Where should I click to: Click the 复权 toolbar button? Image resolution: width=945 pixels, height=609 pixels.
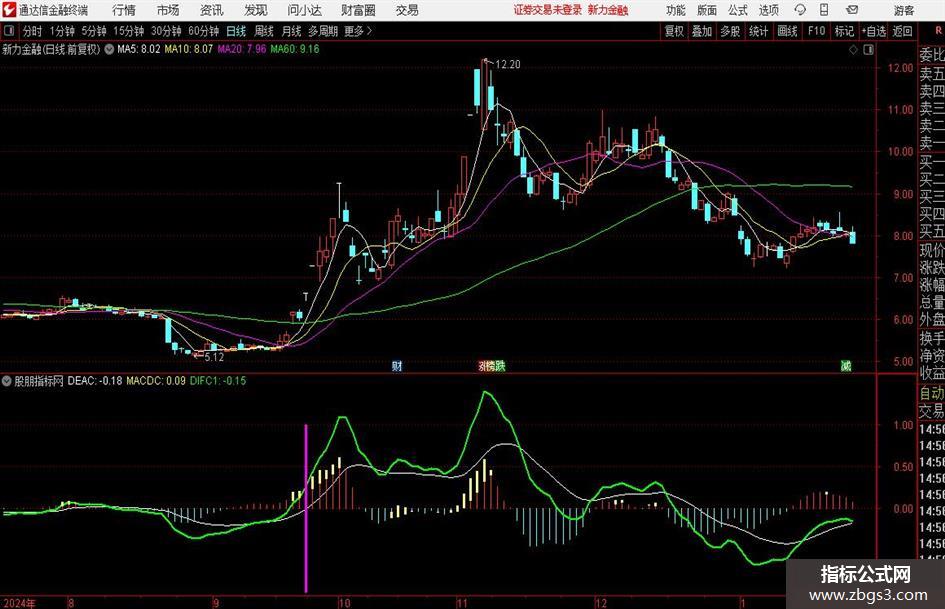(x=674, y=31)
